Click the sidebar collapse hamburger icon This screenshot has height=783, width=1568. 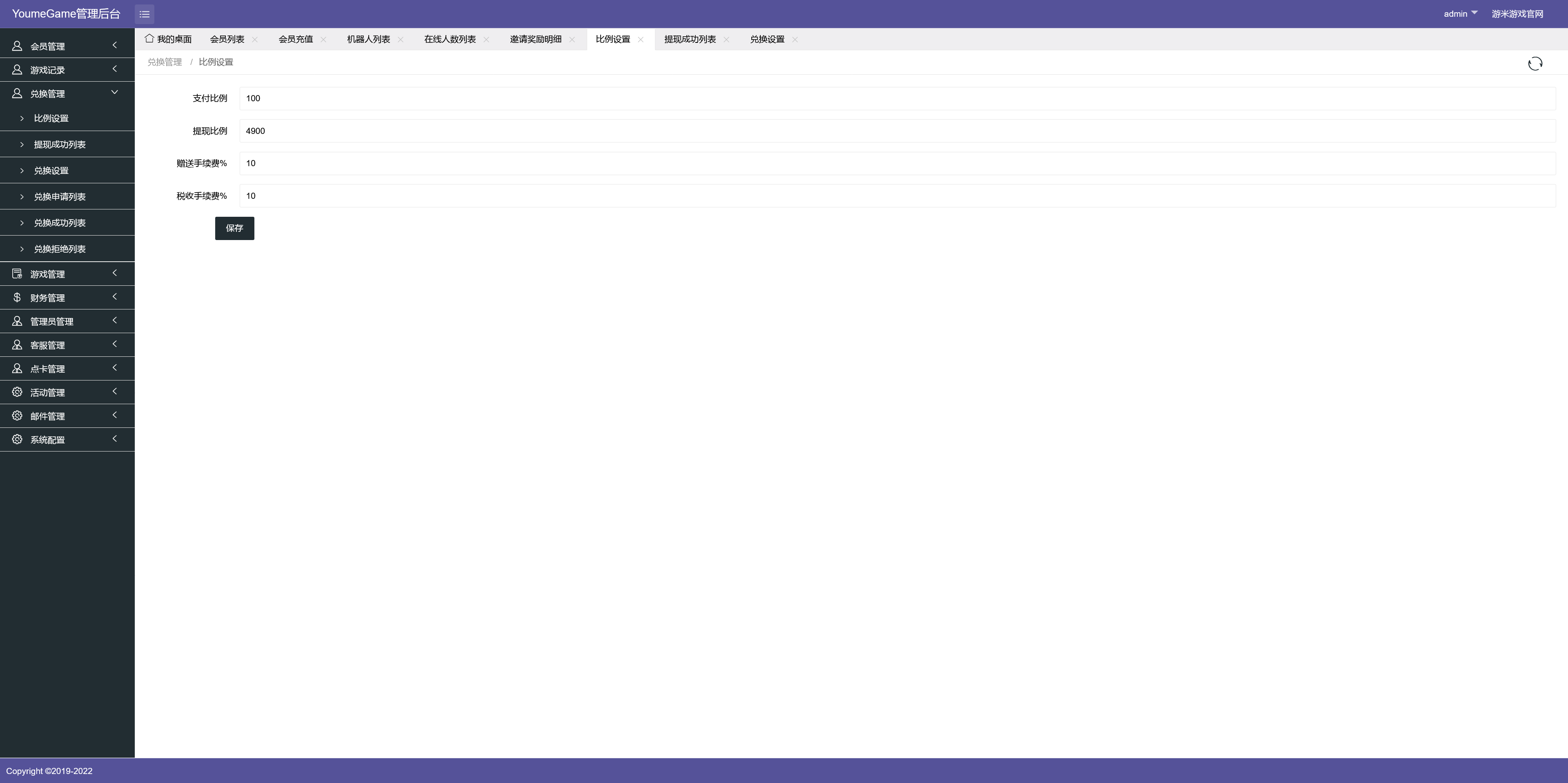pos(144,14)
